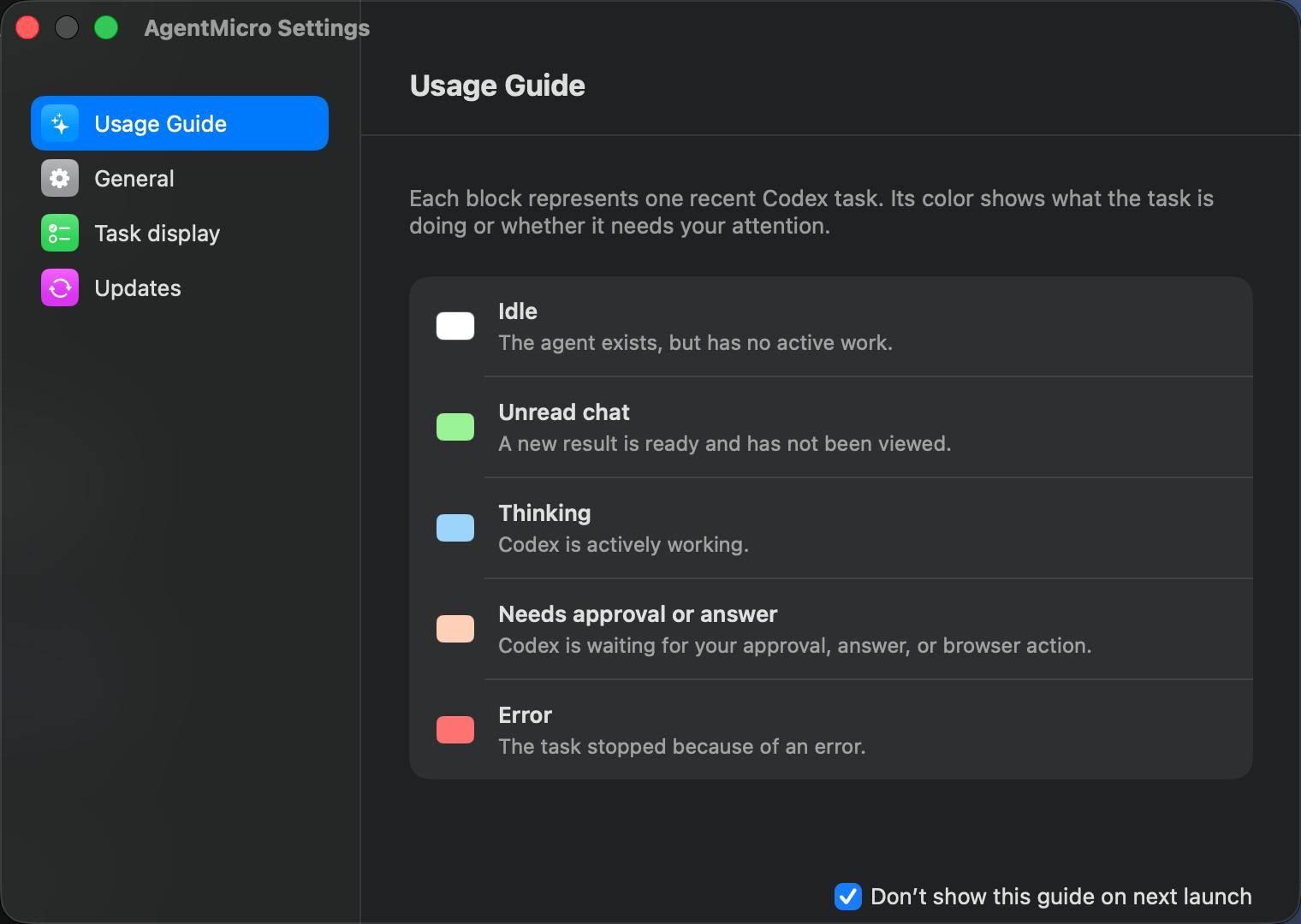Click 'A new result is ready' description
This screenshot has width=1301, height=924.
pos(724,444)
